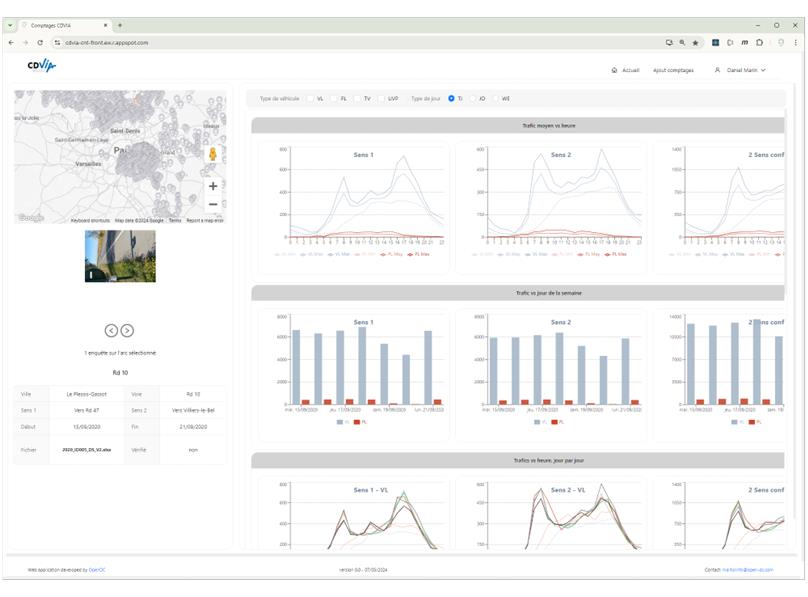808x597 pixels.
Task: Click the browser forward arrow
Action: [25, 43]
